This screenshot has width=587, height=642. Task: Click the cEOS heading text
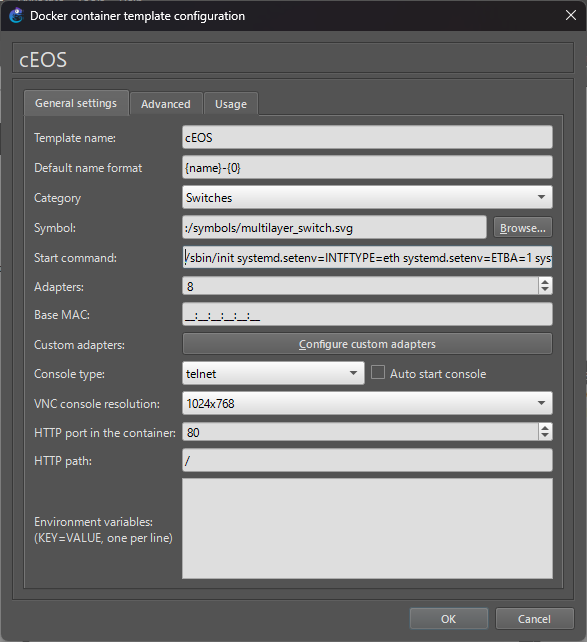[x=43, y=60]
